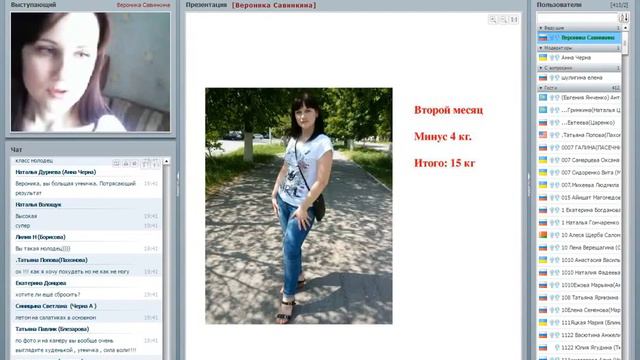Click the US flag beside Татьяна Попова user
Image resolution: width=640 pixels, height=360 pixels.
(543, 135)
